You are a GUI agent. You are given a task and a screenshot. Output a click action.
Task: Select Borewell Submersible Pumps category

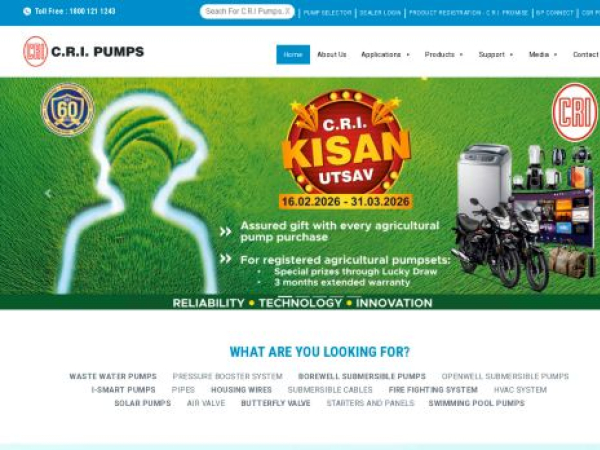pyautogui.click(x=362, y=377)
